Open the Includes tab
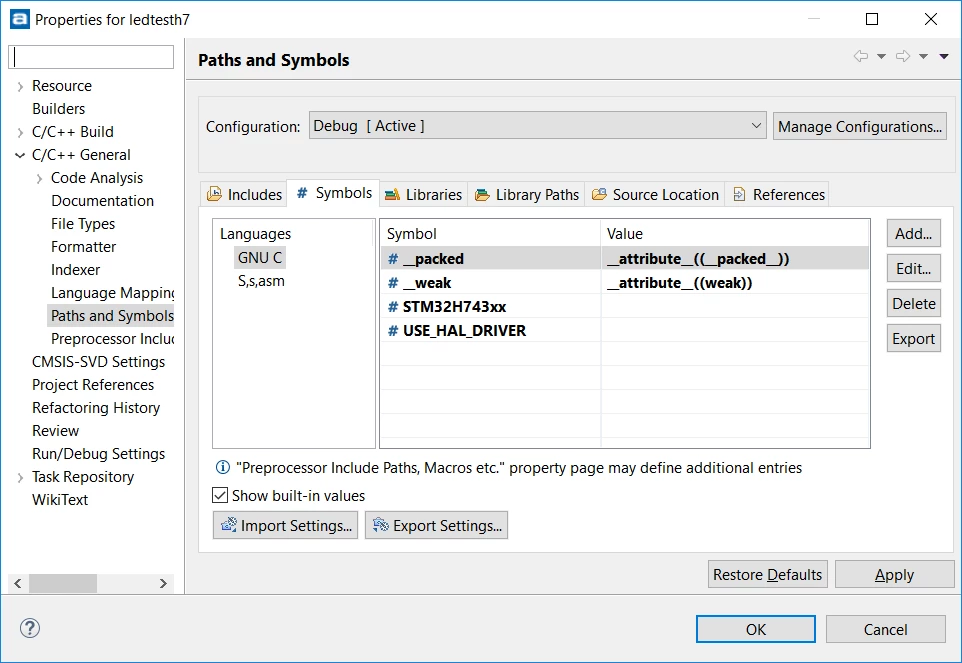 [x=244, y=194]
